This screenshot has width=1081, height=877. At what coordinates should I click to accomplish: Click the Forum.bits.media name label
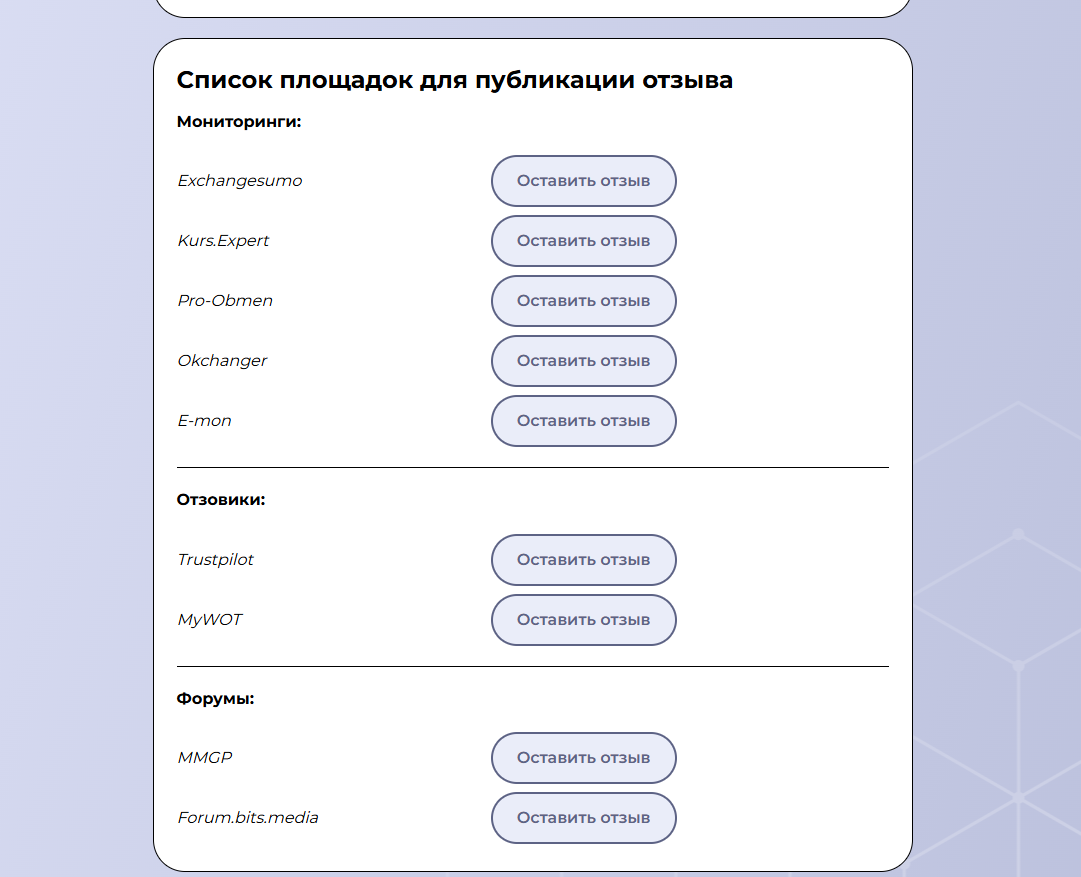[248, 818]
